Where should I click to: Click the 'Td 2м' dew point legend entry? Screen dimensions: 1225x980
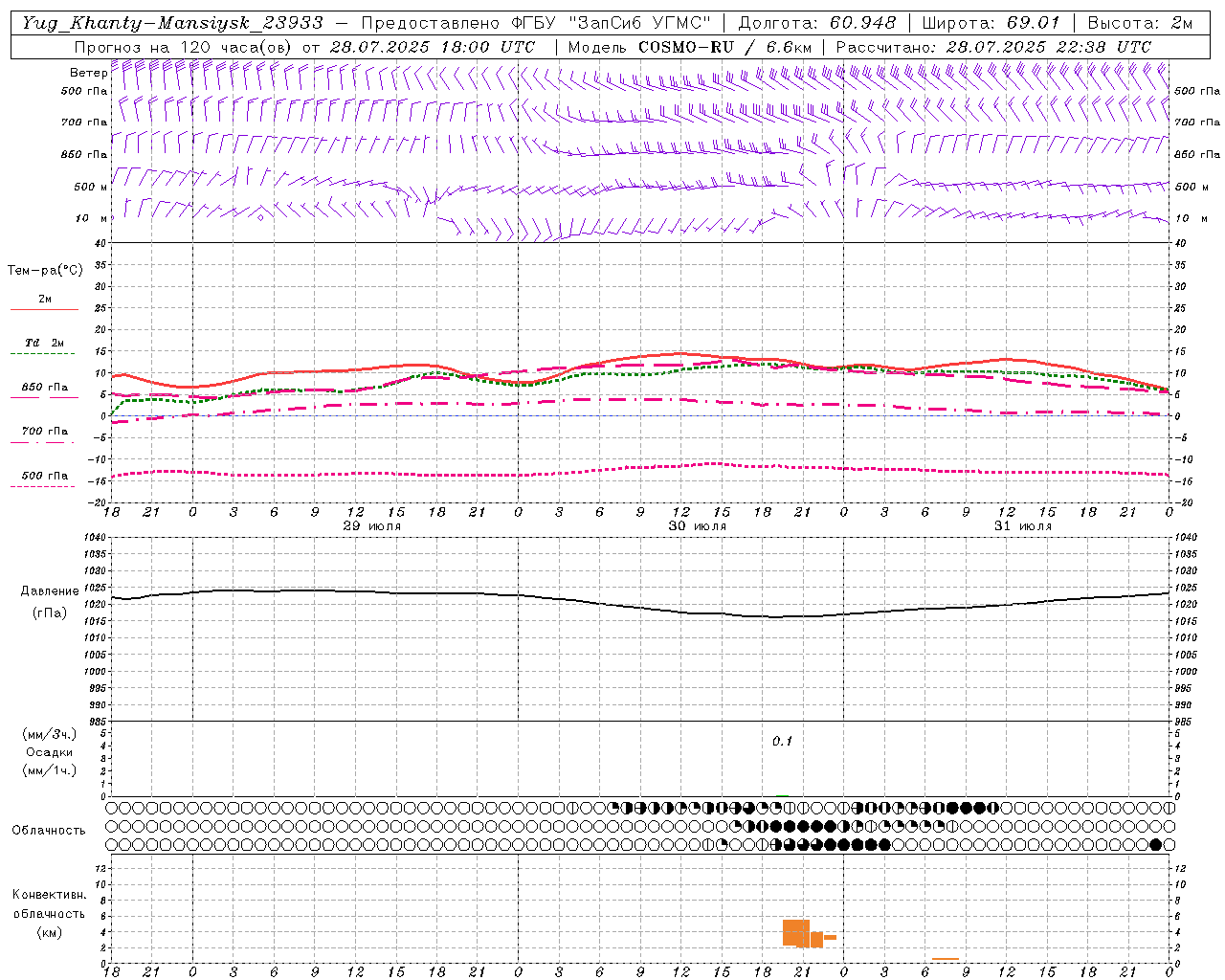44,343
